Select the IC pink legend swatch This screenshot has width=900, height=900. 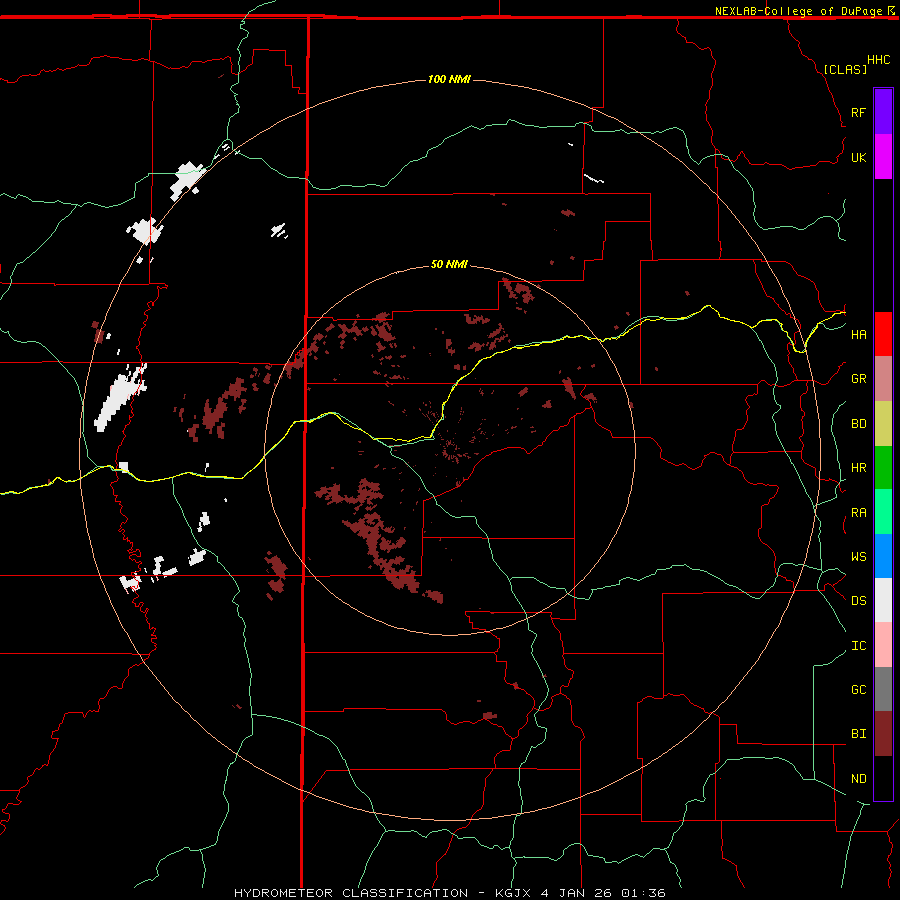[x=883, y=645]
